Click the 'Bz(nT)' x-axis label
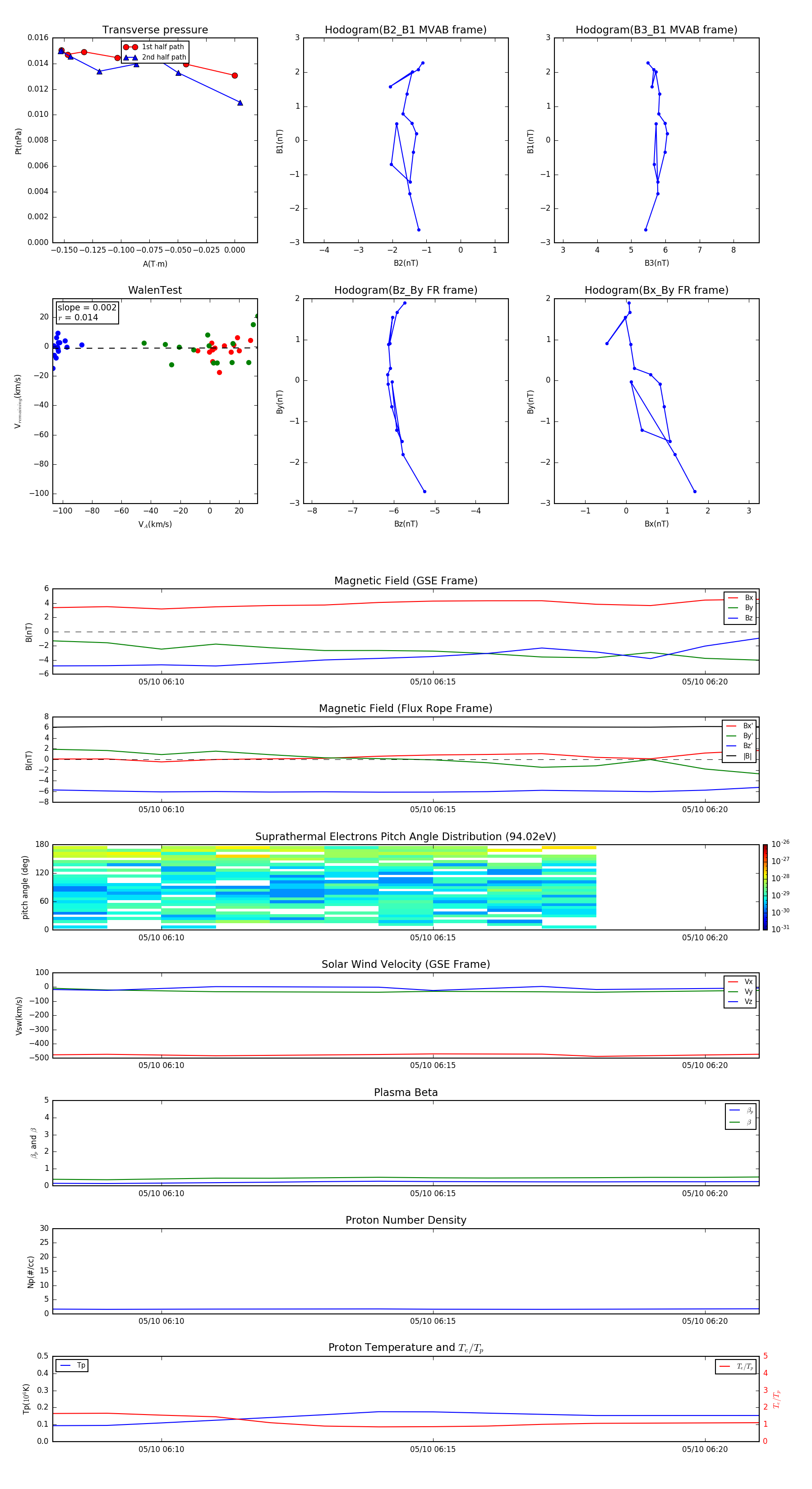Viewport: 812px width, 1489px height. tap(406, 524)
